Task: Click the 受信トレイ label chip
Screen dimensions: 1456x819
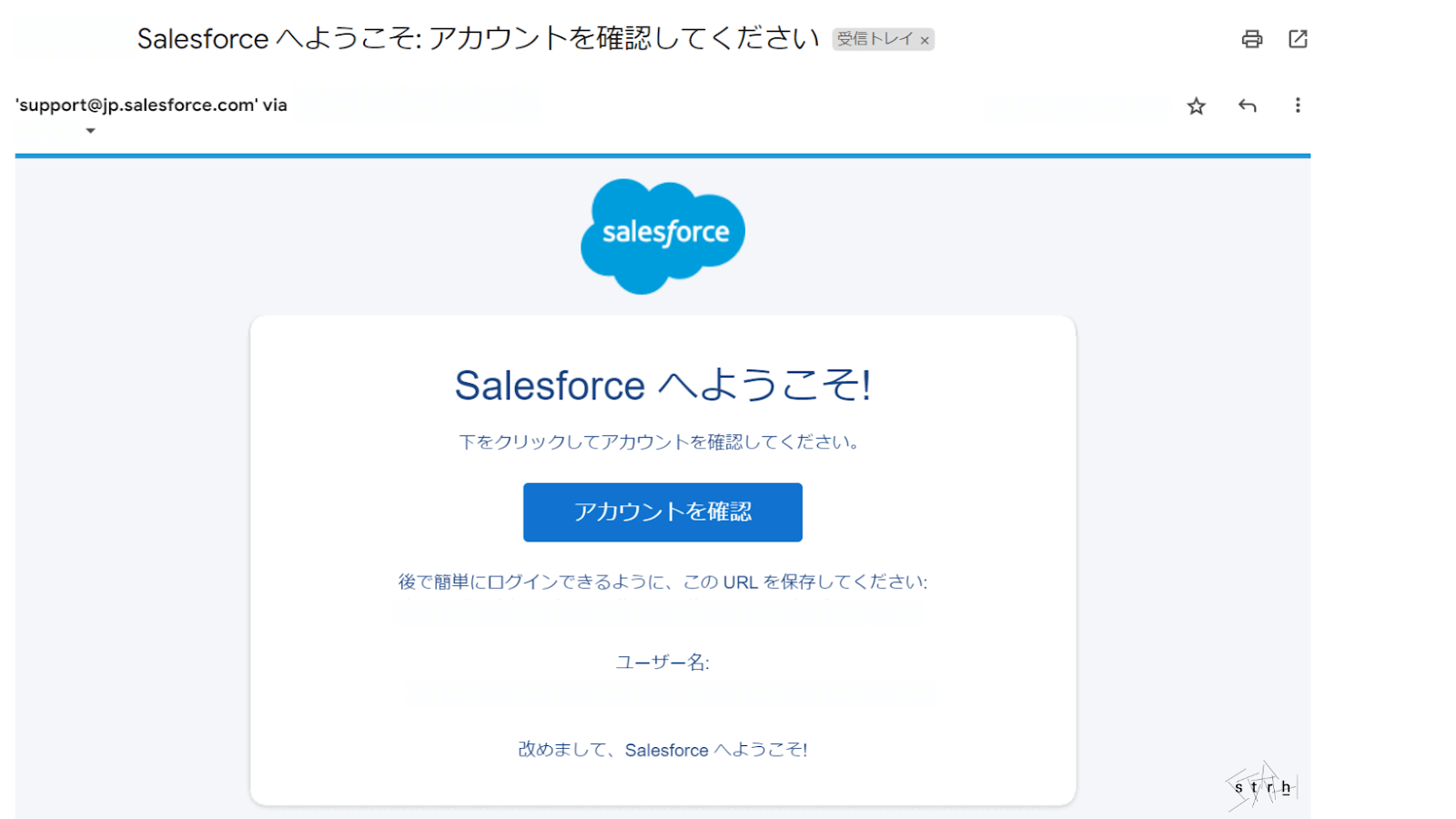Action: [x=875, y=39]
